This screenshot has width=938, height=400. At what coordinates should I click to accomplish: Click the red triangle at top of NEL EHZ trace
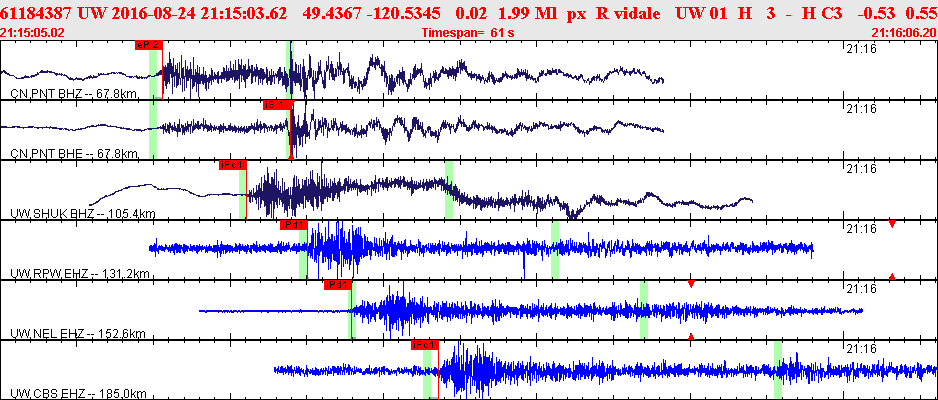click(x=691, y=283)
